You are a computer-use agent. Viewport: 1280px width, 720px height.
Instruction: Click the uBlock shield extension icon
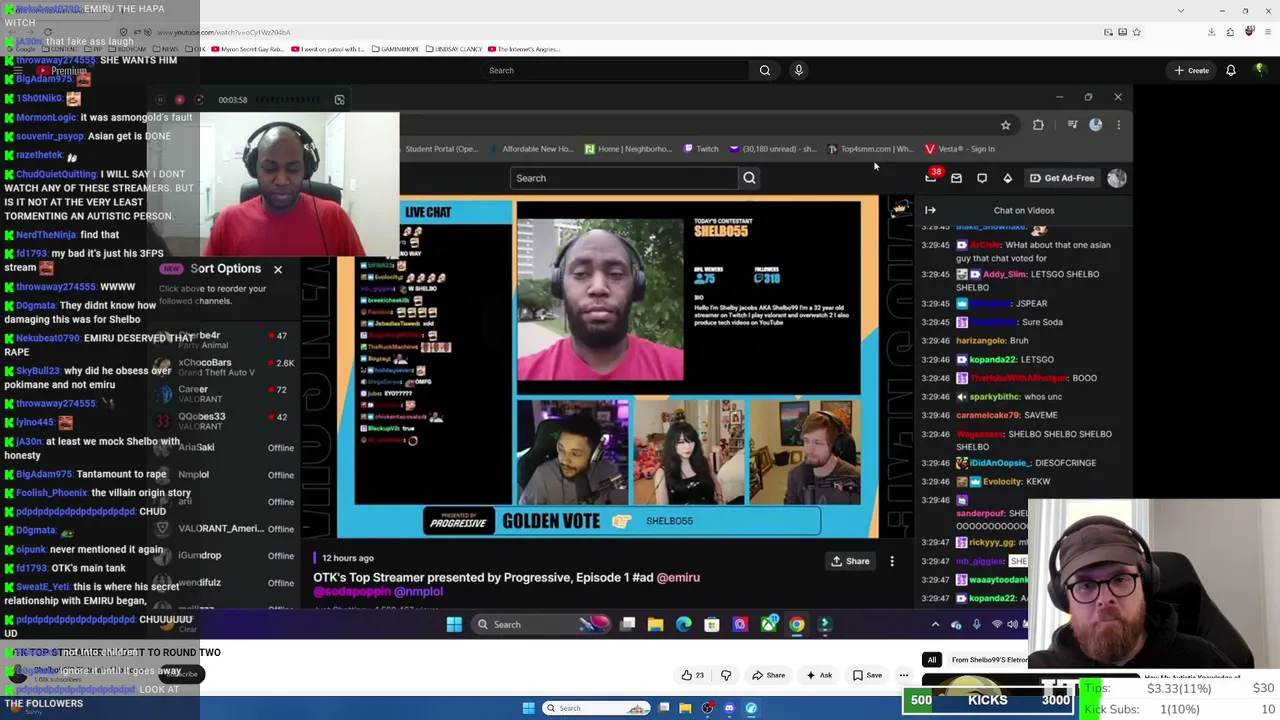click(x=1249, y=32)
